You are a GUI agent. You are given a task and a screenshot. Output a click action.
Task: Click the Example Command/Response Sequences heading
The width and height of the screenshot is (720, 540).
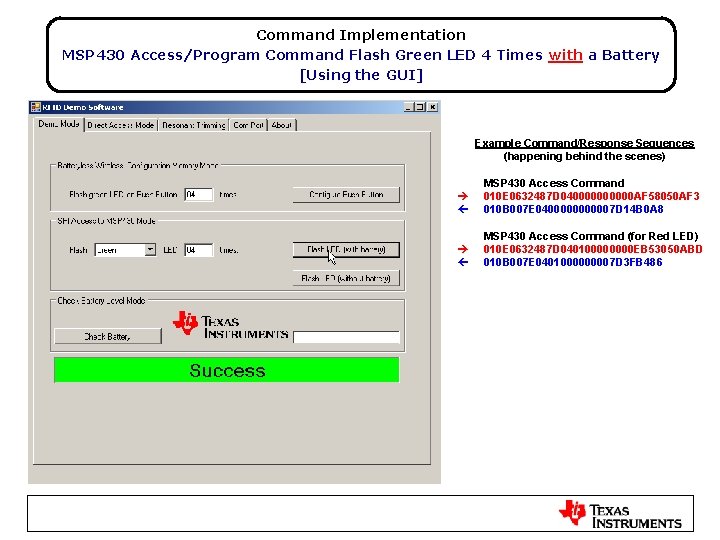point(584,143)
